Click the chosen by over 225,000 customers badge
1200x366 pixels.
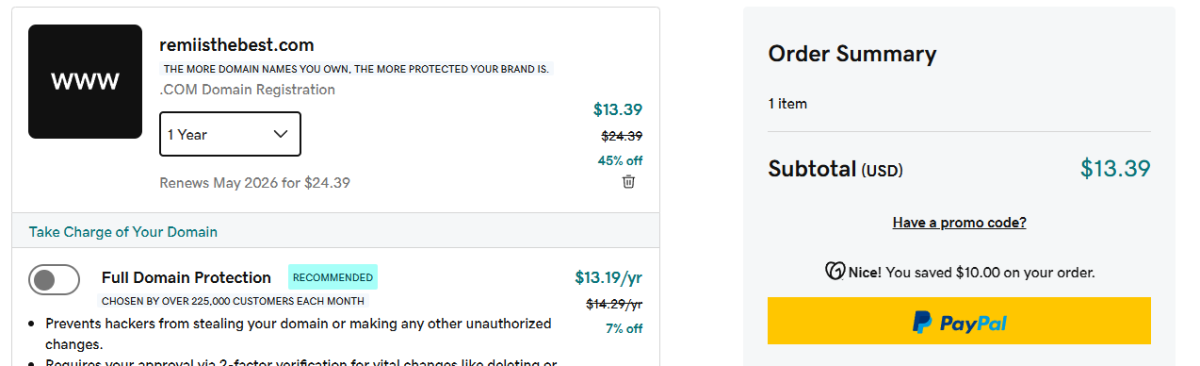[x=233, y=301]
